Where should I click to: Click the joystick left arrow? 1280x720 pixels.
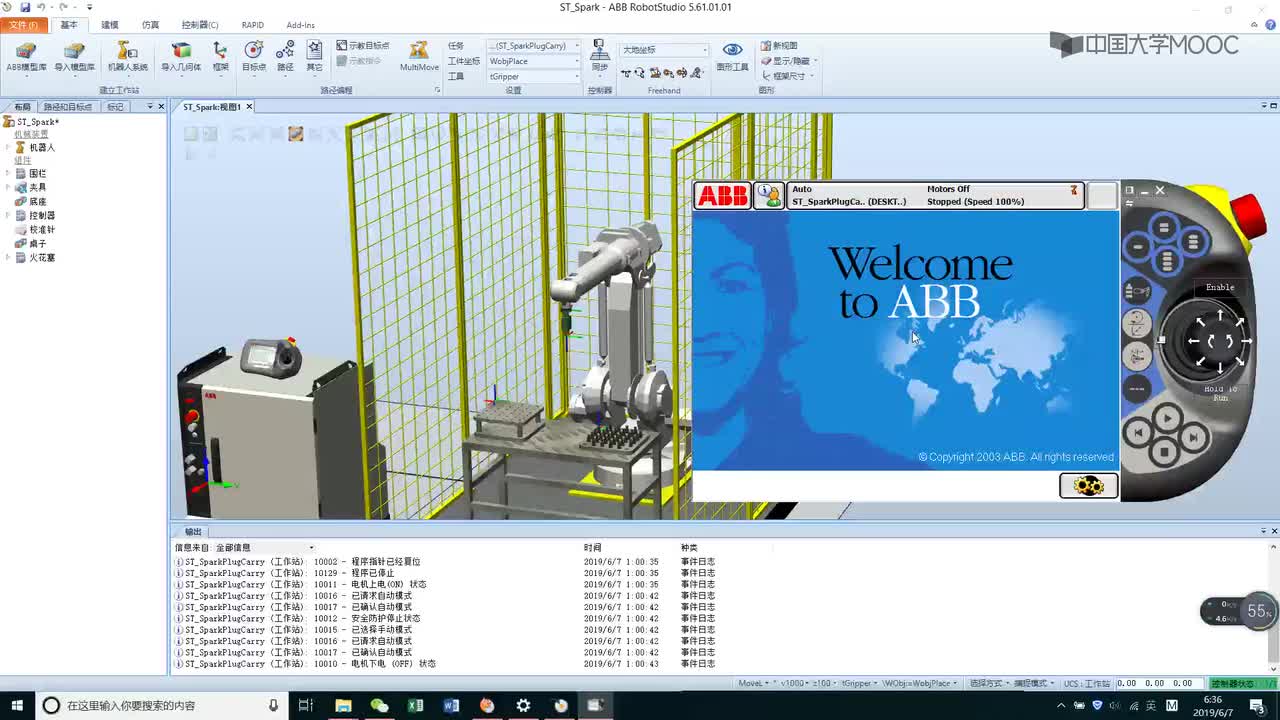(x=1194, y=341)
